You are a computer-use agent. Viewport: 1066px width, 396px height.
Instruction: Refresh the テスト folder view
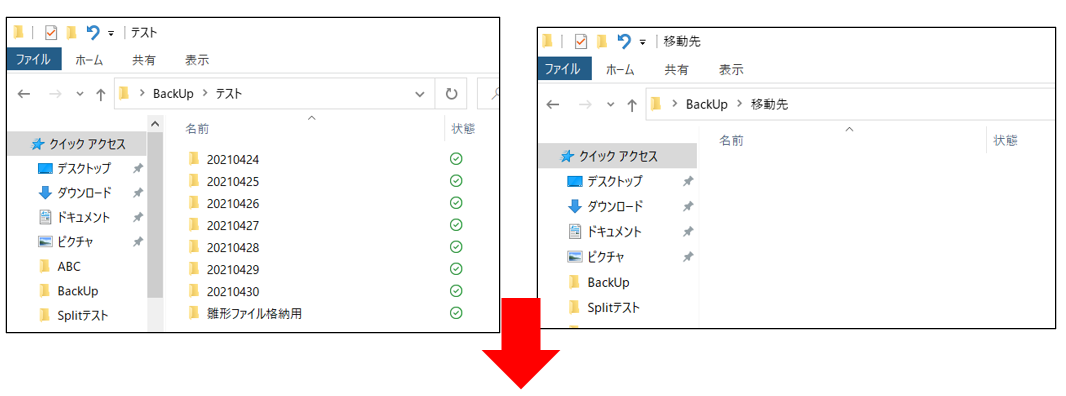coord(451,94)
